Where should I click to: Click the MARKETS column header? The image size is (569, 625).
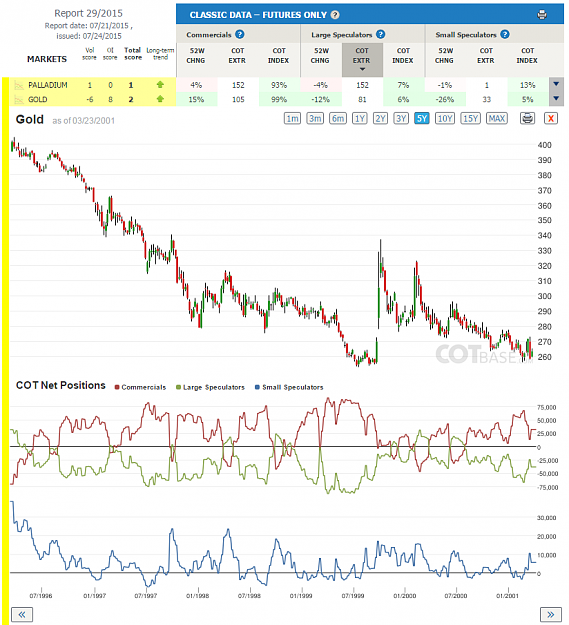pyautogui.click(x=47, y=59)
